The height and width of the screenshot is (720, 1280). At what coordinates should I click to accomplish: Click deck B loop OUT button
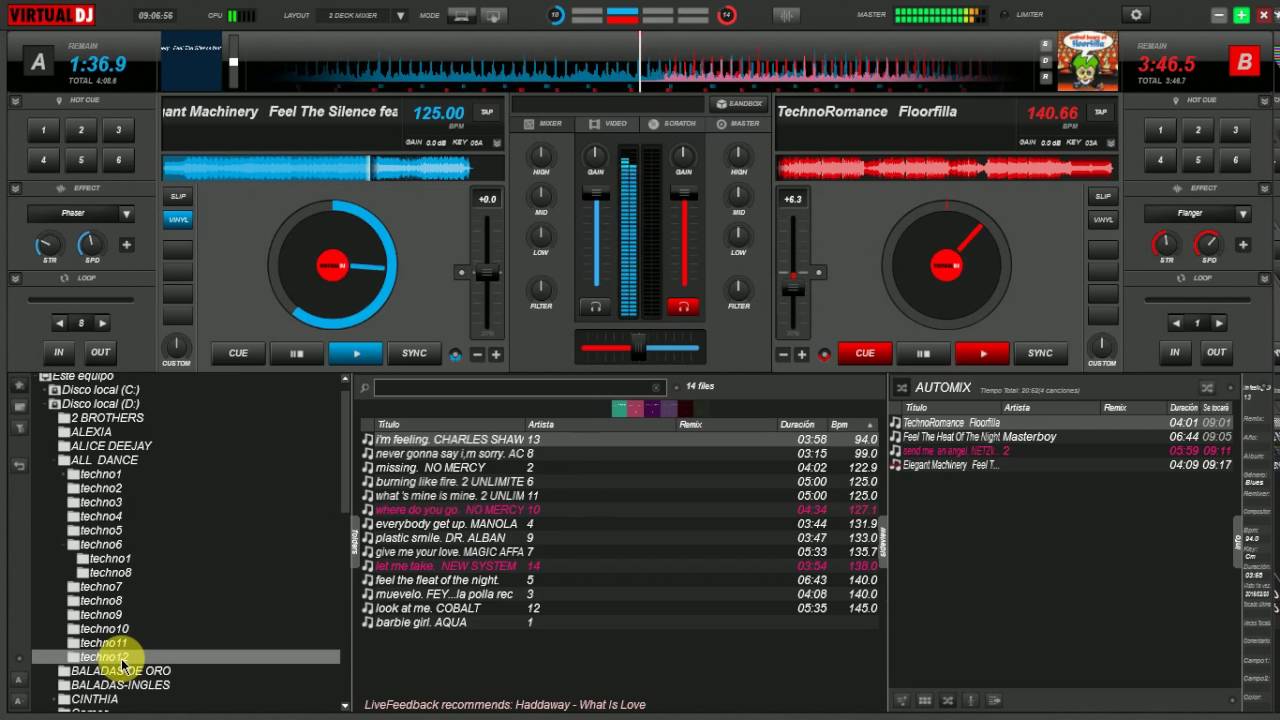pyautogui.click(x=1216, y=352)
